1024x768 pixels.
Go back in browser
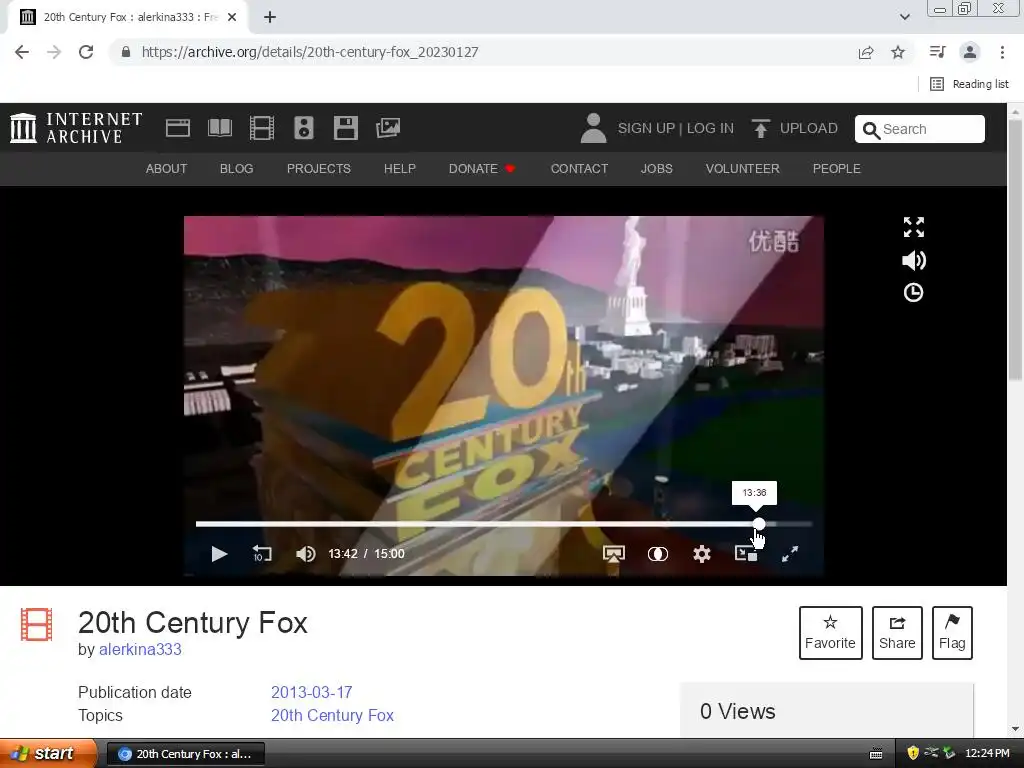22,52
